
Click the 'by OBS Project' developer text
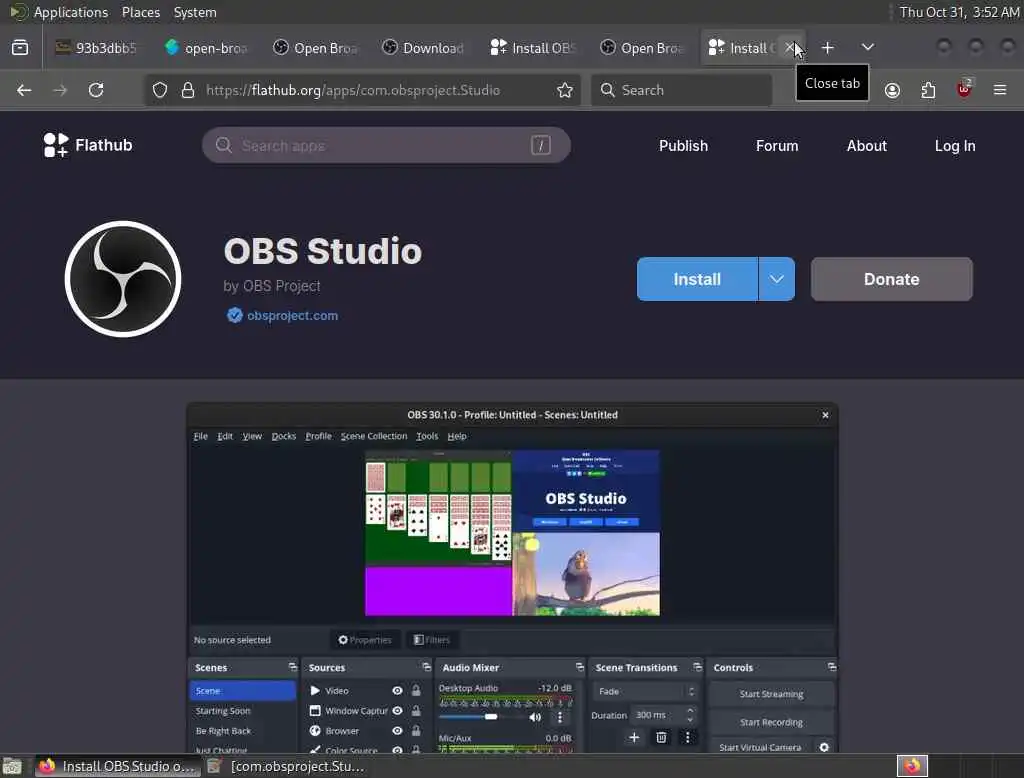pyautogui.click(x=272, y=286)
